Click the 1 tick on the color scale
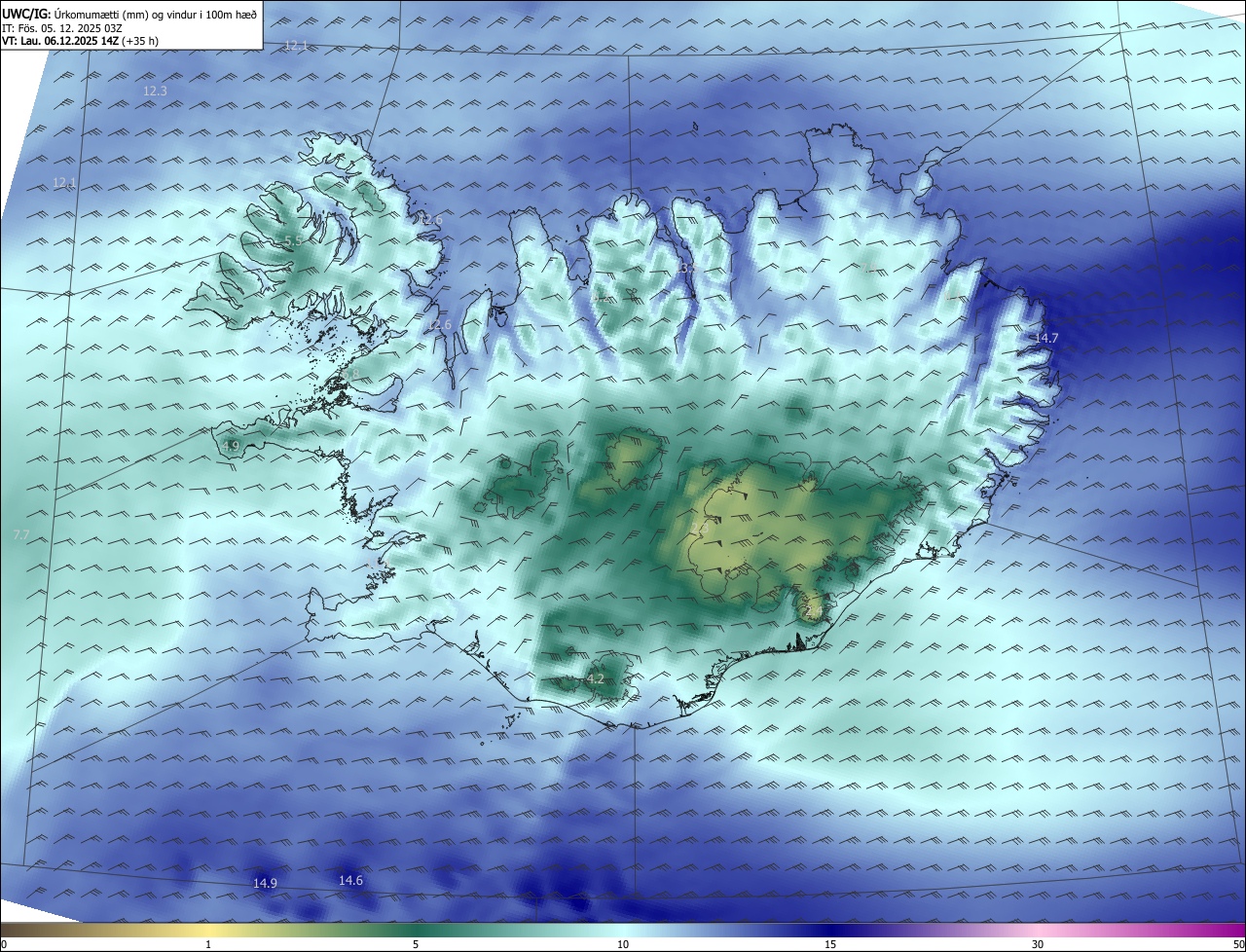This screenshot has width=1246, height=952. pyautogui.click(x=208, y=944)
